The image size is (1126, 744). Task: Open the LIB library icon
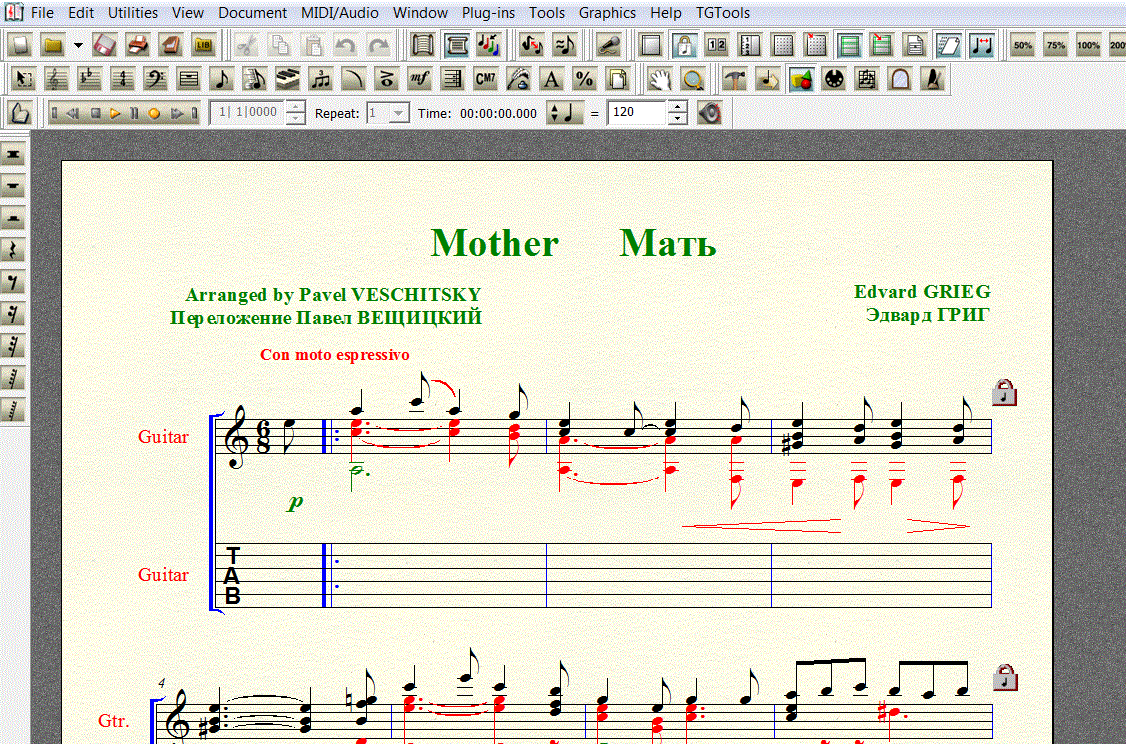pos(203,45)
